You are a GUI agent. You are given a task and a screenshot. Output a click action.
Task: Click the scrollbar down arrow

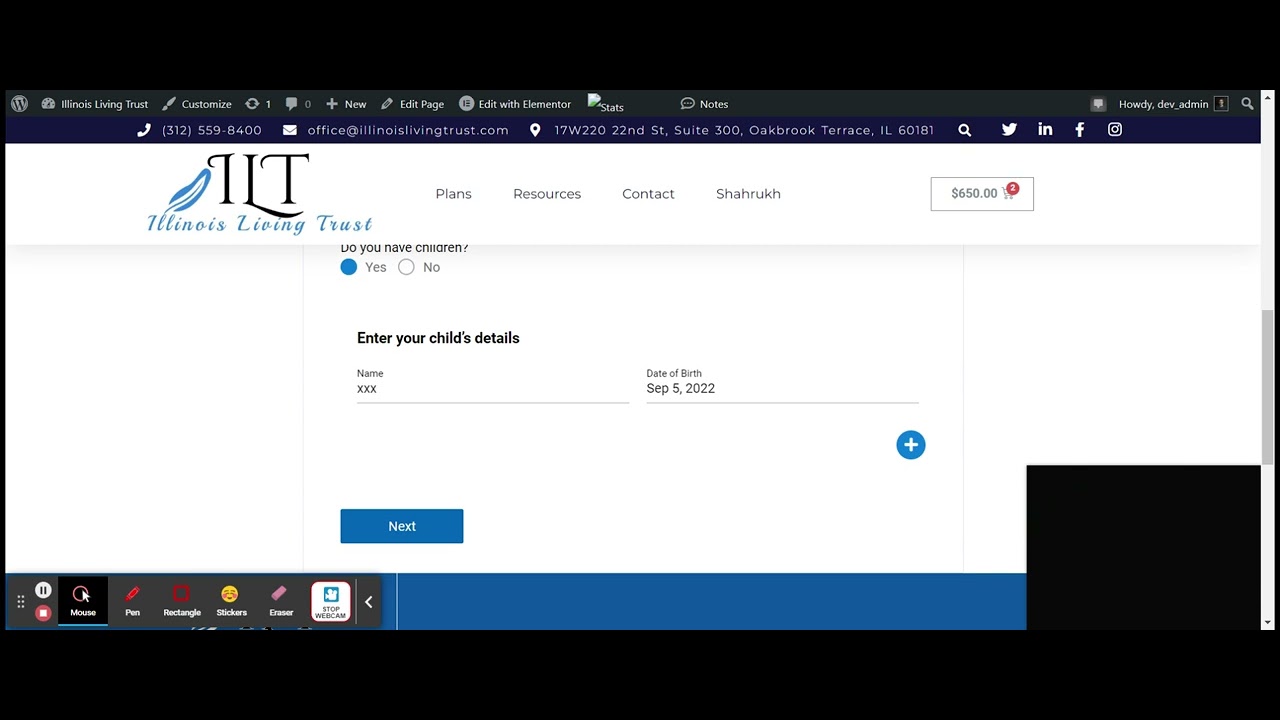[x=1268, y=622]
